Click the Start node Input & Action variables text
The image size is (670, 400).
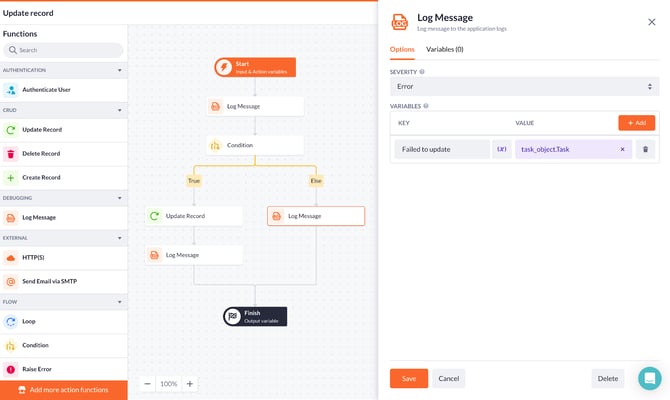coord(261,72)
